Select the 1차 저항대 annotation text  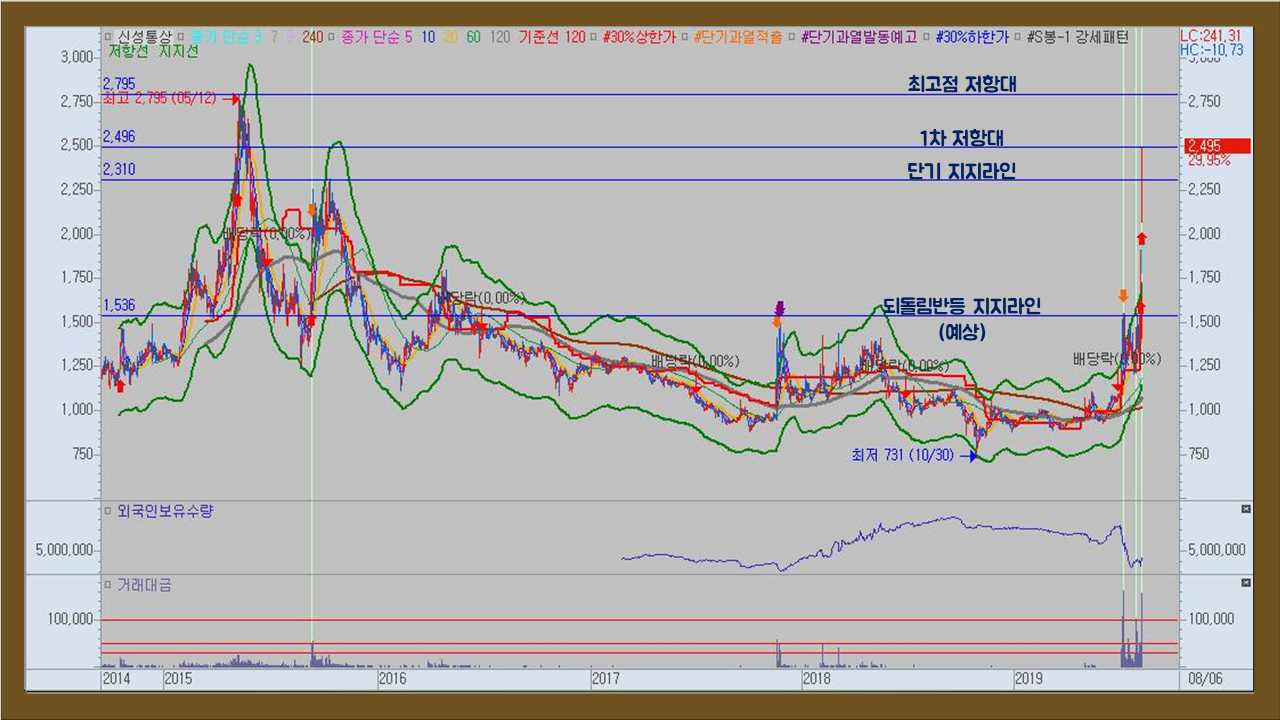pos(961,137)
